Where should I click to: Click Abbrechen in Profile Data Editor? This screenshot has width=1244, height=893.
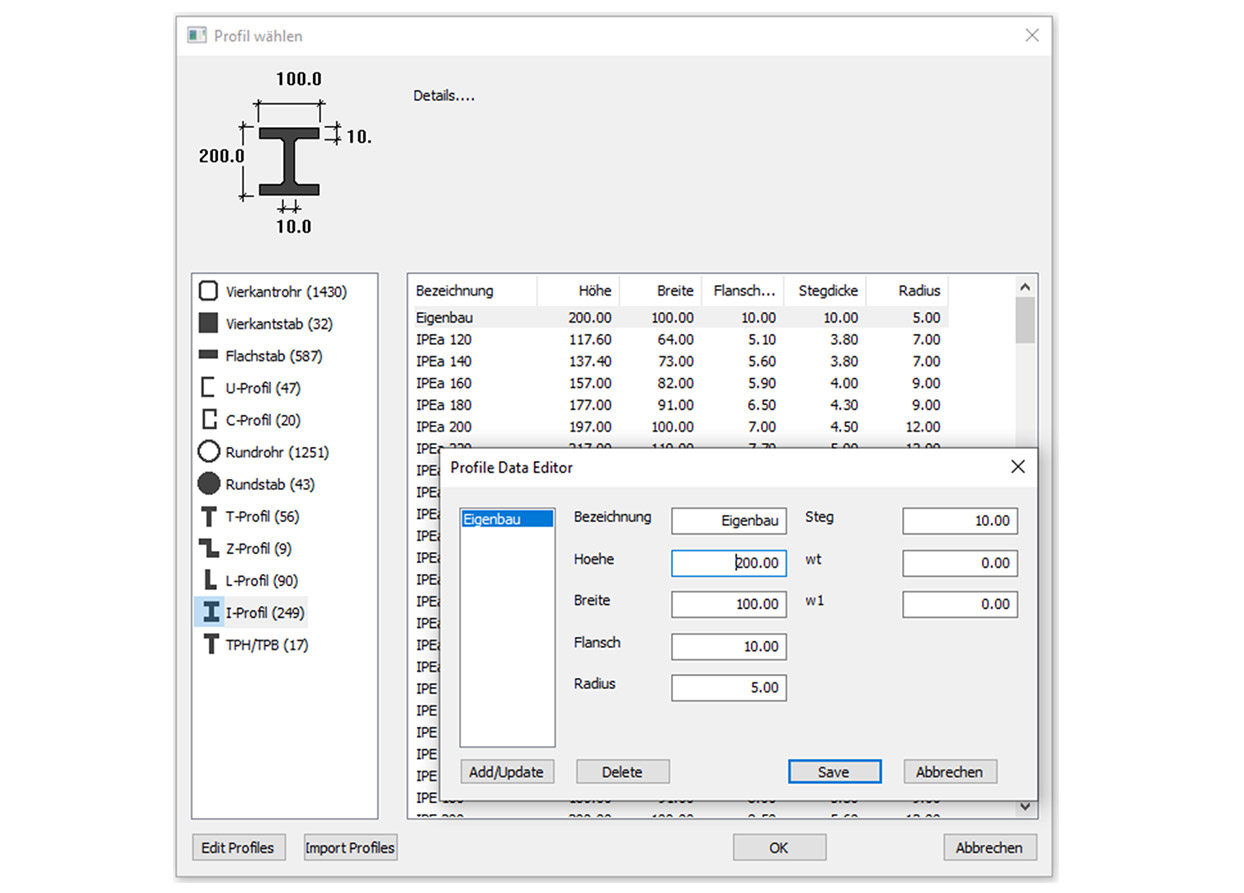pyautogui.click(x=950, y=771)
